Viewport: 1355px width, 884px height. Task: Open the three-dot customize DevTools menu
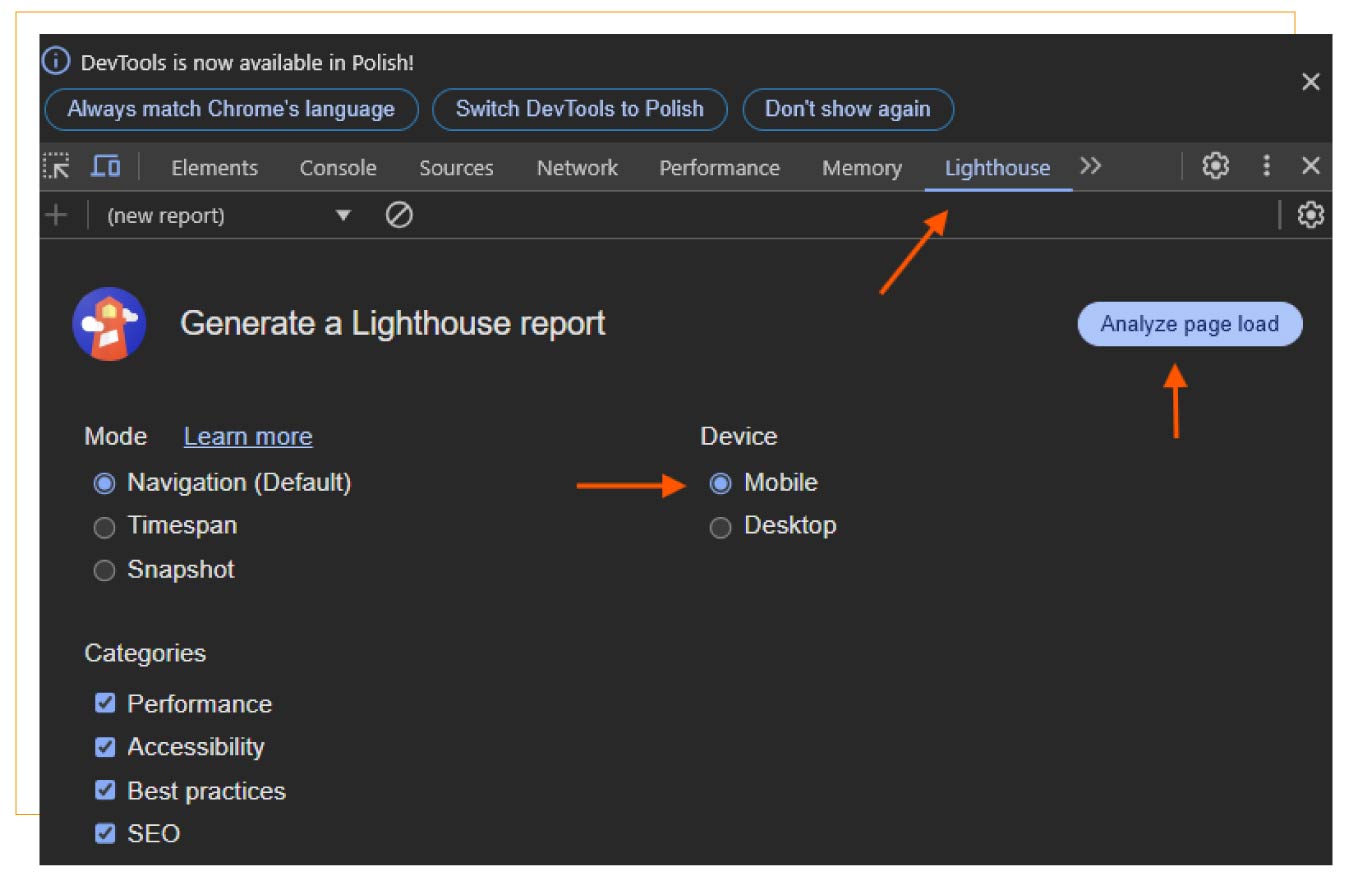1266,166
